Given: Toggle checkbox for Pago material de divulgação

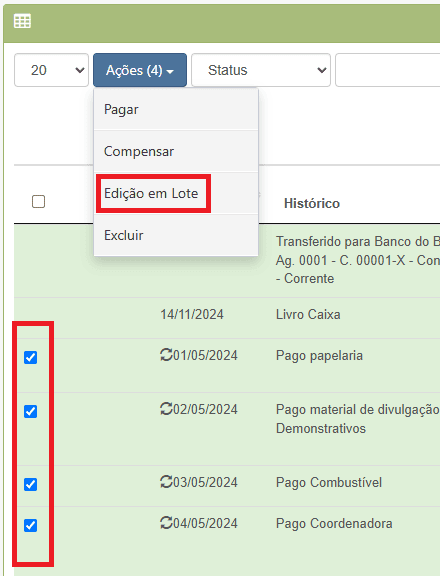Looking at the screenshot, I should pos(30,411).
